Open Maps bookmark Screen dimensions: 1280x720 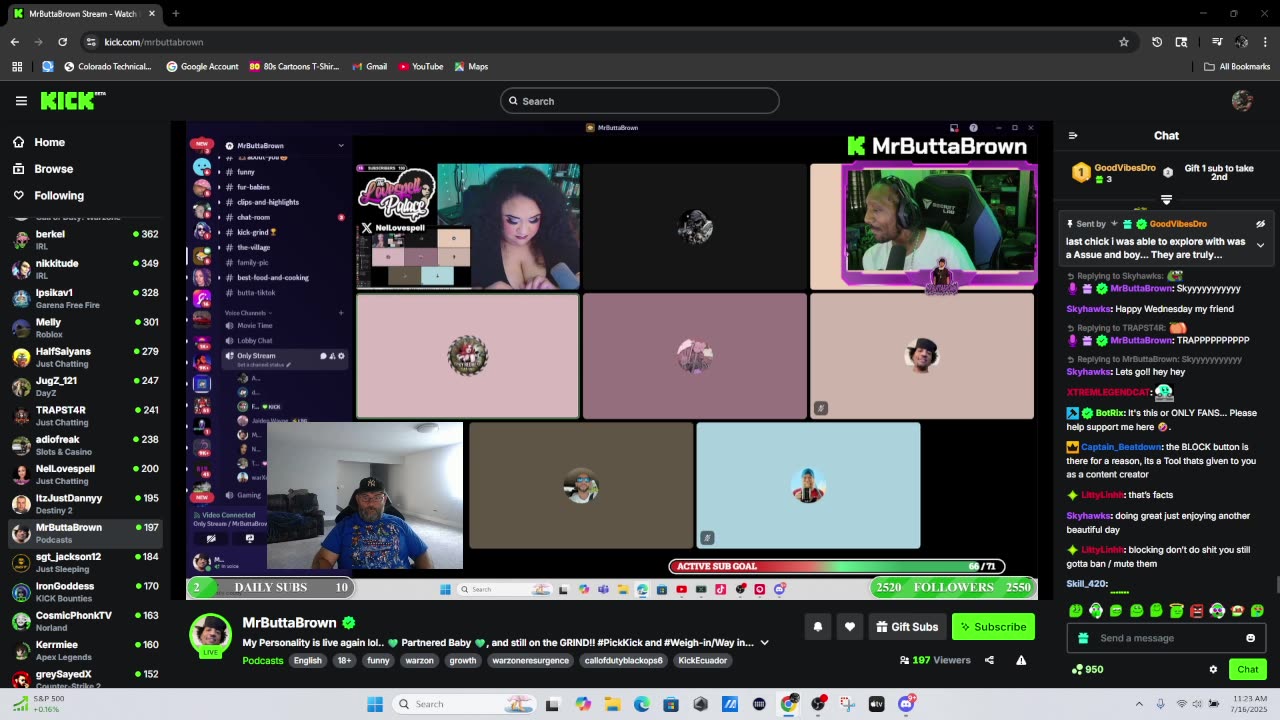pos(471,66)
